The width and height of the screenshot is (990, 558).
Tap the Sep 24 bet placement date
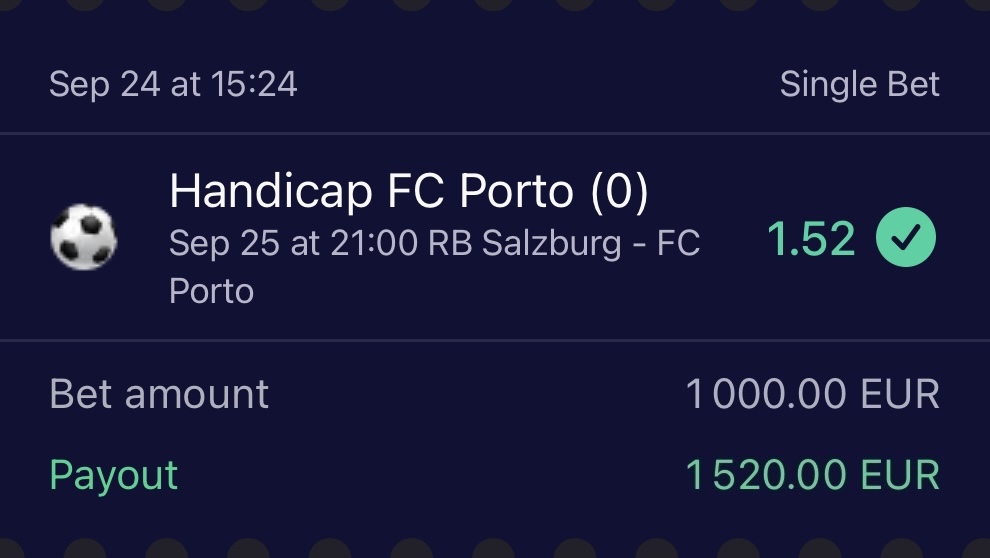pyautogui.click(x=104, y=85)
